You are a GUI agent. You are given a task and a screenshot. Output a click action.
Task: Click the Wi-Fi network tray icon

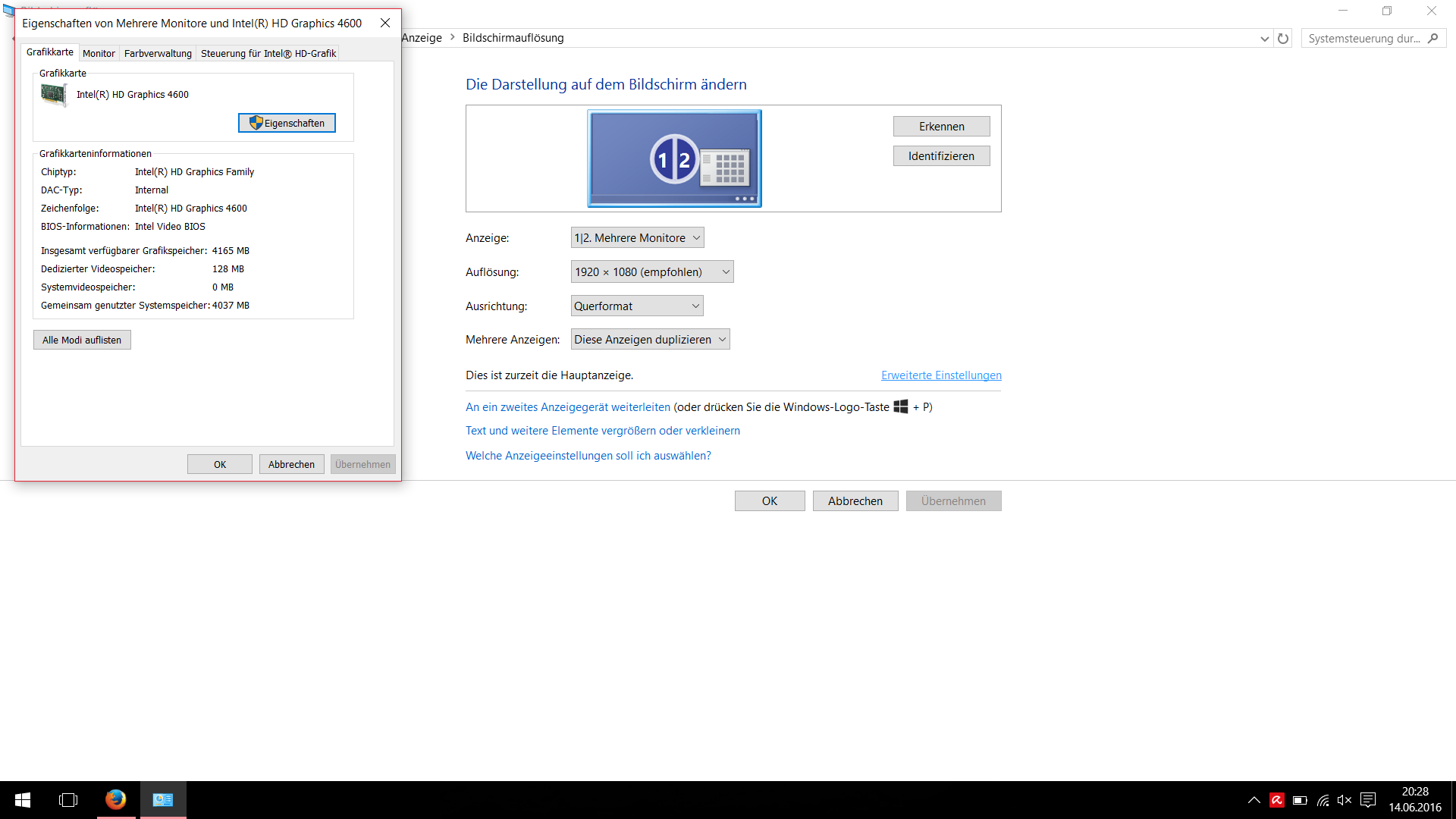click(x=1323, y=800)
